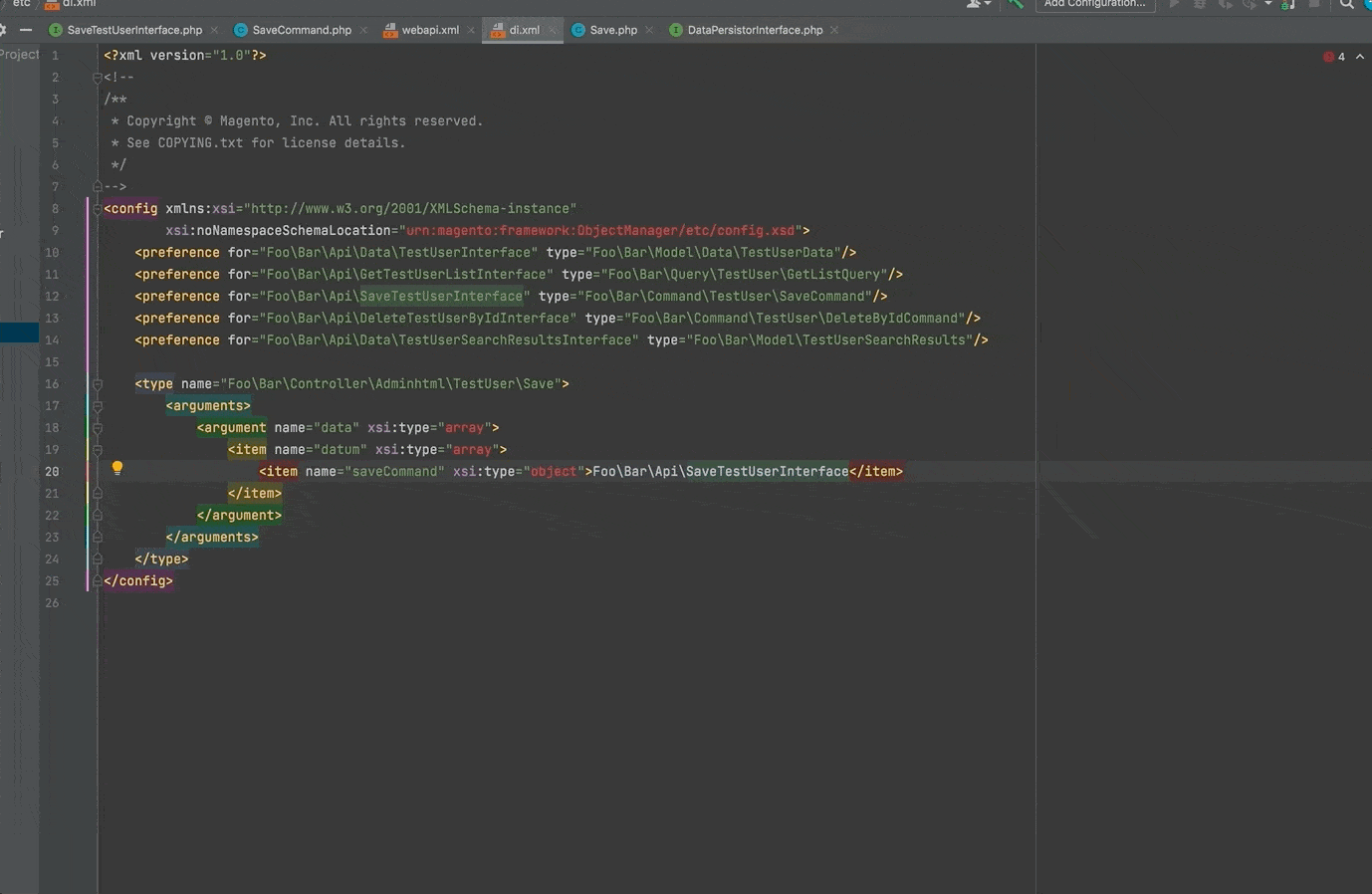Image resolution: width=1372 pixels, height=894 pixels.
Task: Click the green Build hammer icon
Action: 1016,4
